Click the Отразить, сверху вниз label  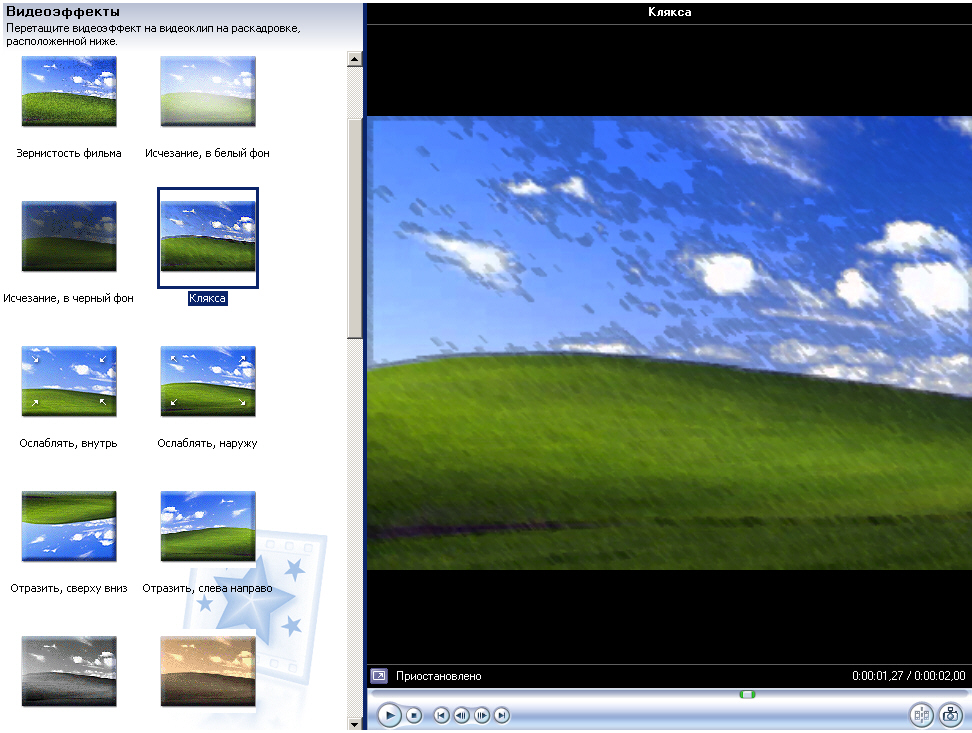pyautogui.click(x=69, y=589)
